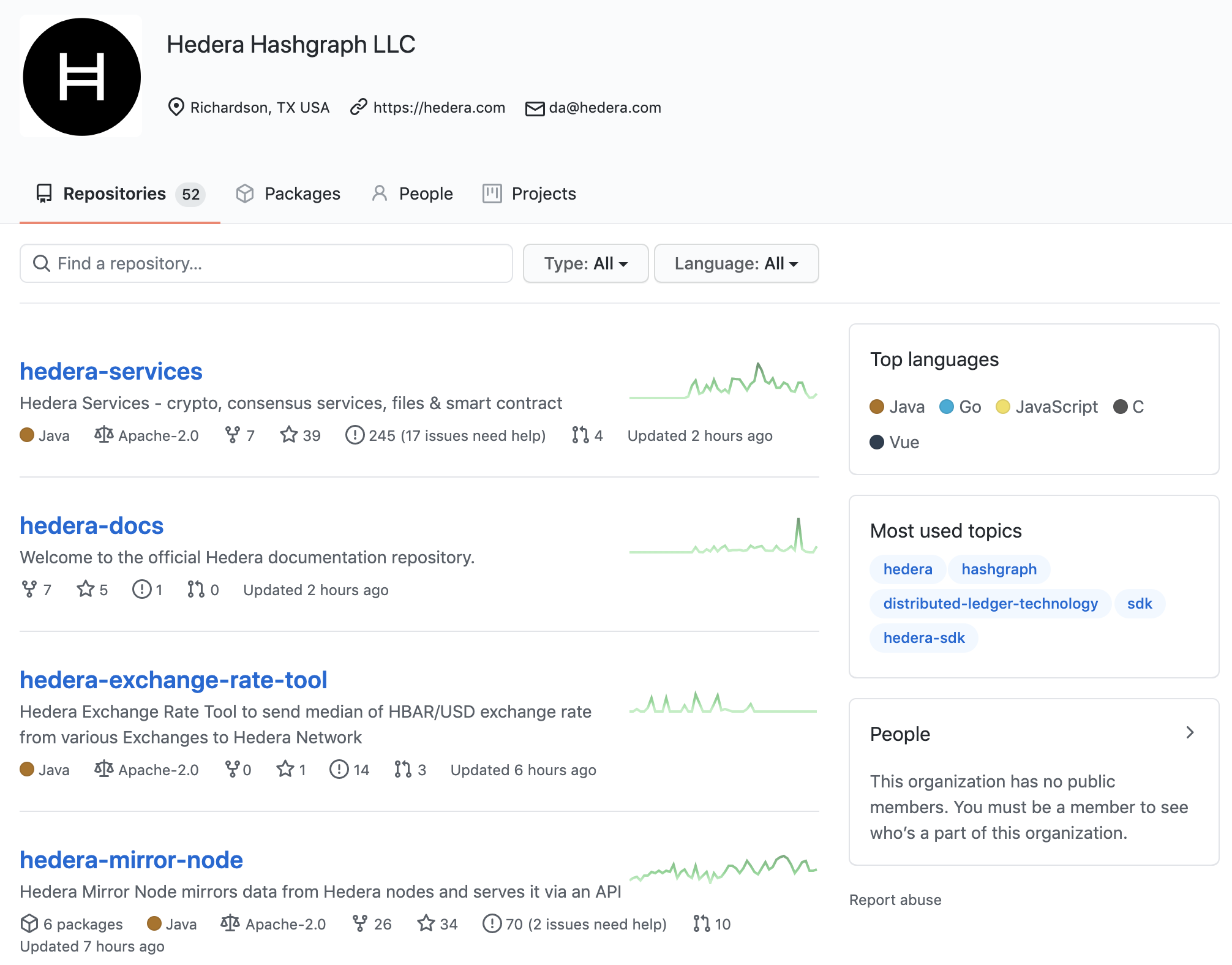This screenshot has width=1232, height=965.
Task: Click Report abuse link
Action: 895,900
